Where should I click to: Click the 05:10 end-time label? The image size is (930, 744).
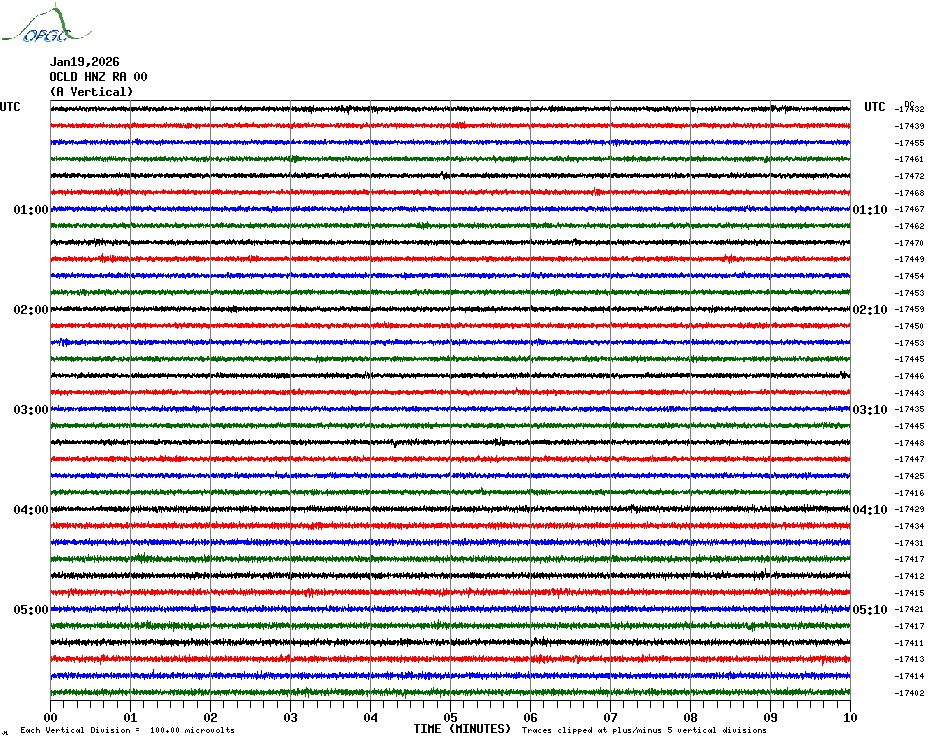tap(870, 609)
